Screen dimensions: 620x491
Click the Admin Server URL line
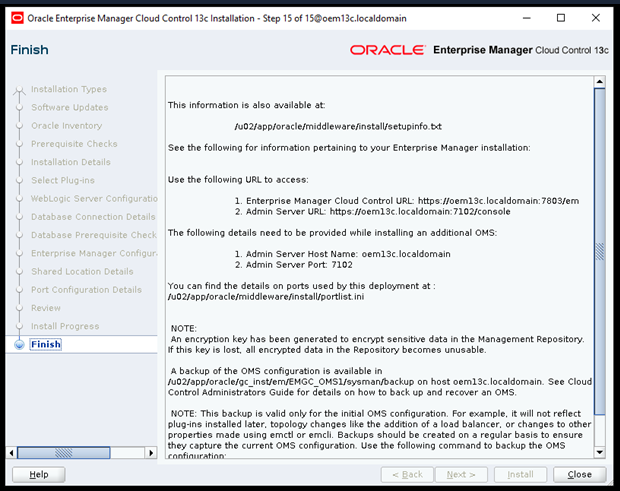point(372,212)
